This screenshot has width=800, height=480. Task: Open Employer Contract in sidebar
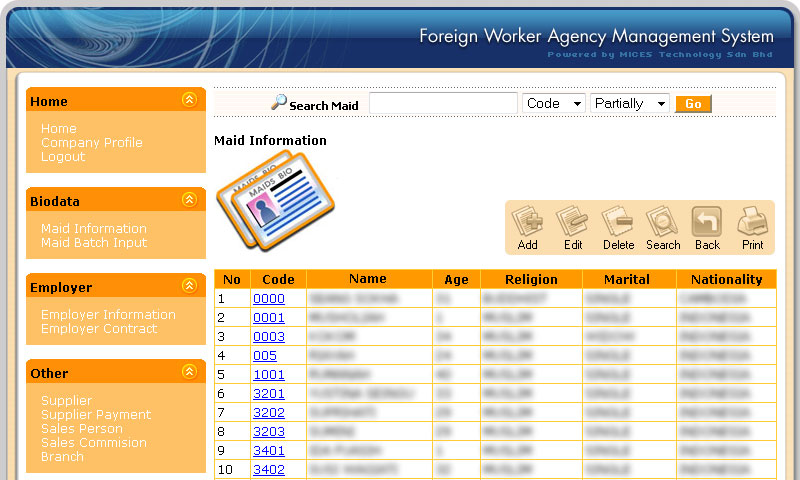(98, 329)
